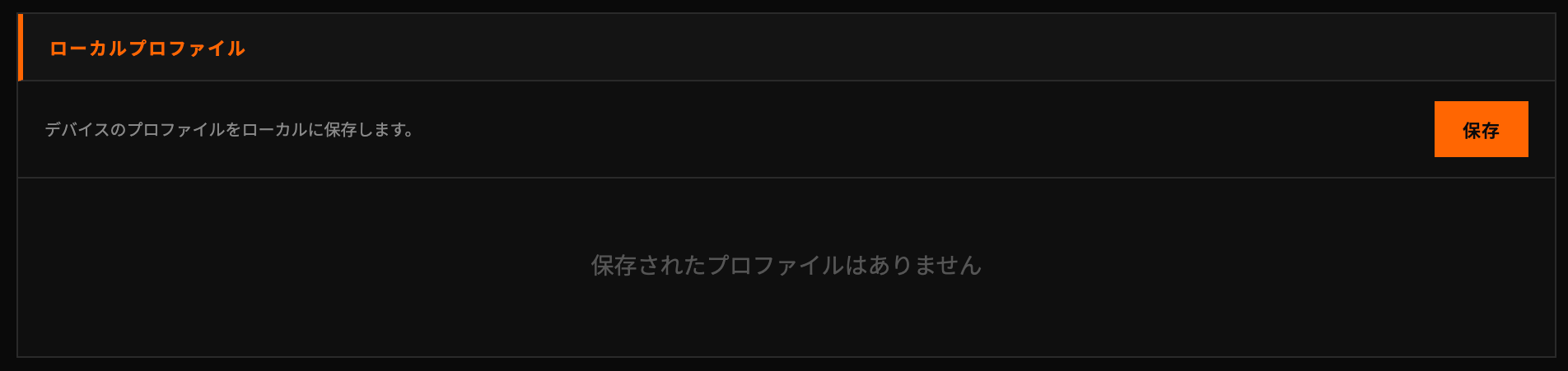
Task: Click the 保存されたプロファイルはありません empty message
Action: (786, 265)
